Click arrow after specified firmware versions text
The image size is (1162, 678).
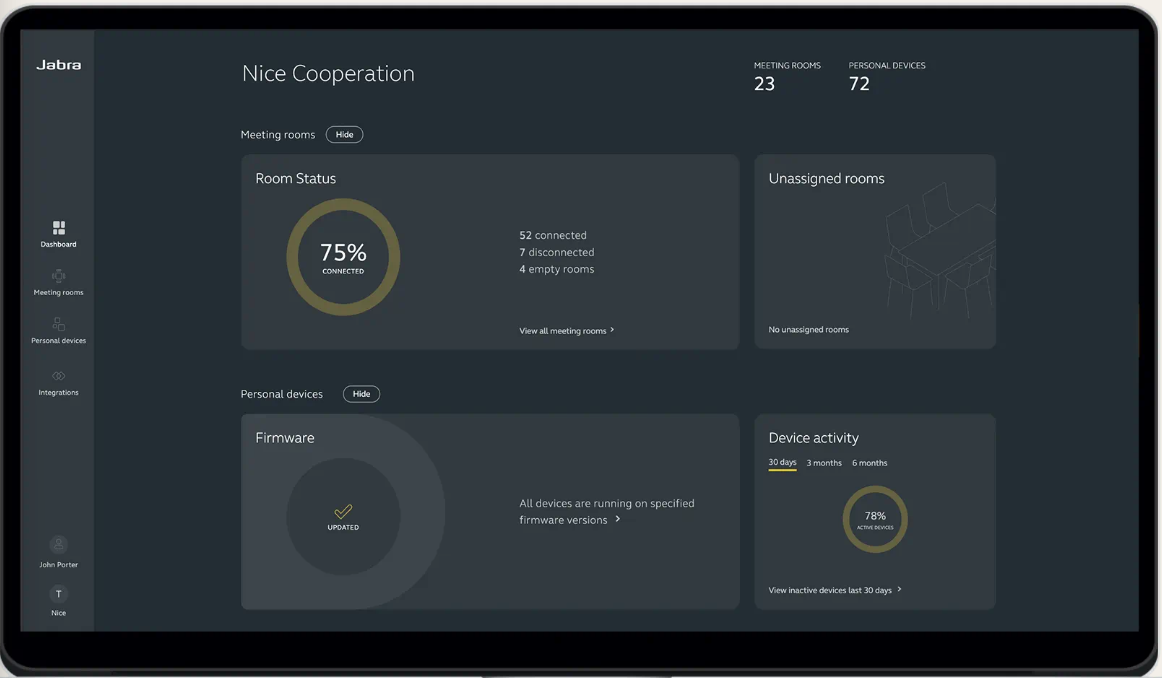pyautogui.click(x=618, y=519)
